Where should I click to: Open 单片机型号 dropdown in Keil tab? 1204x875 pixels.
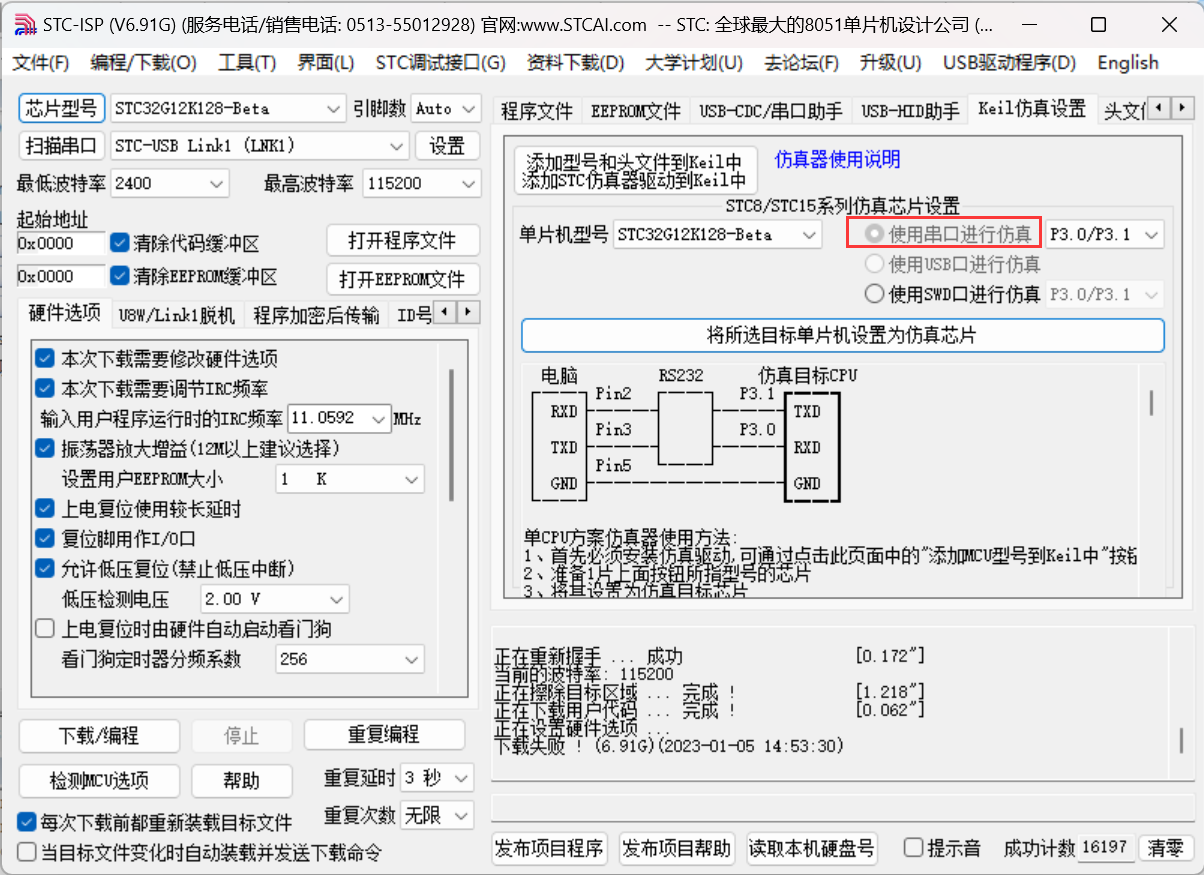pyautogui.click(x=717, y=235)
